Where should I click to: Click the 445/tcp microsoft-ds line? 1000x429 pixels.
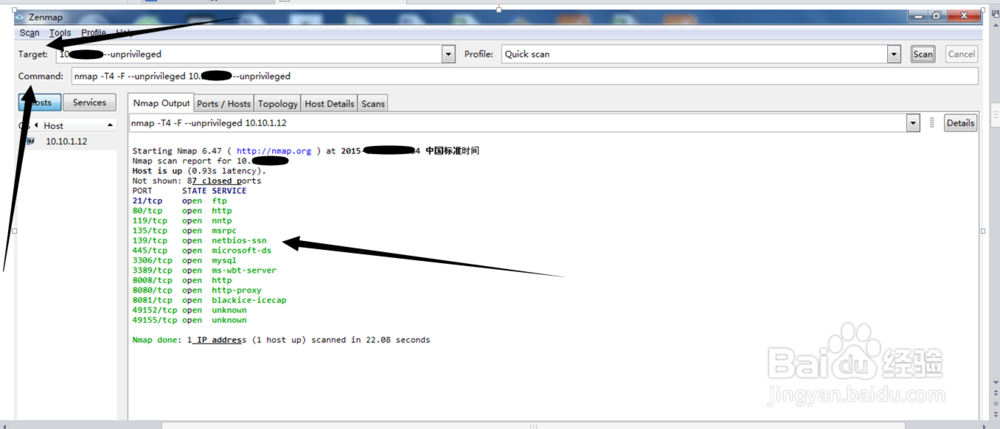click(202, 251)
